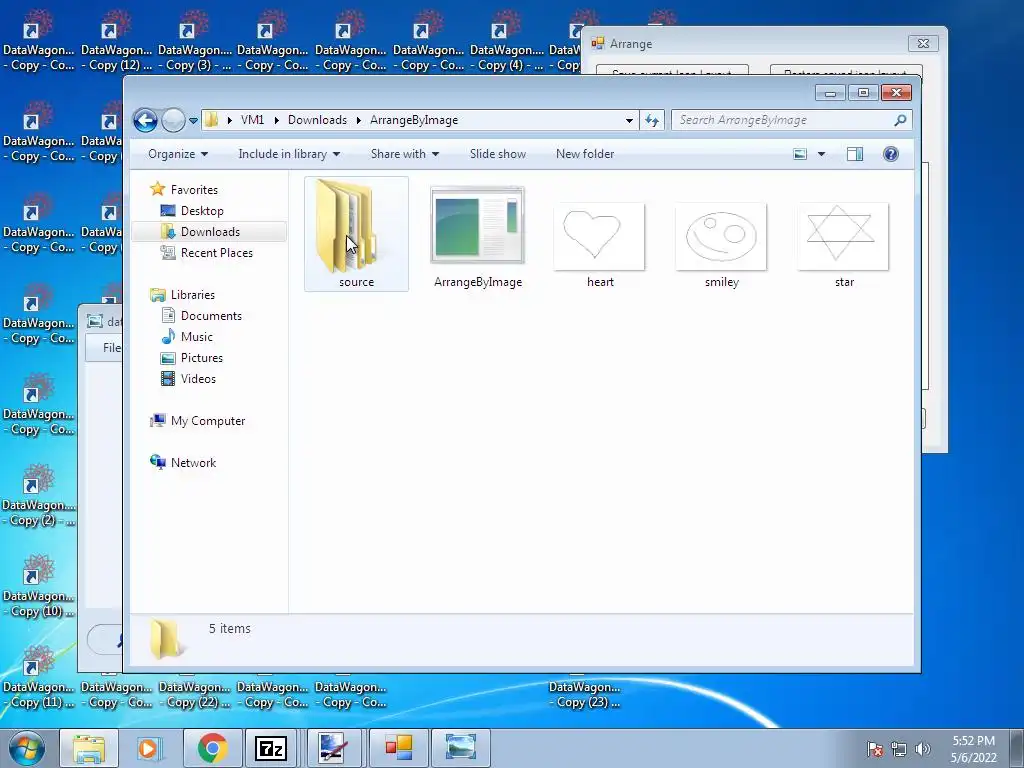Screen dimensions: 1024x768
Task: Click the Action Center flag icon
Action: pyautogui.click(x=874, y=749)
